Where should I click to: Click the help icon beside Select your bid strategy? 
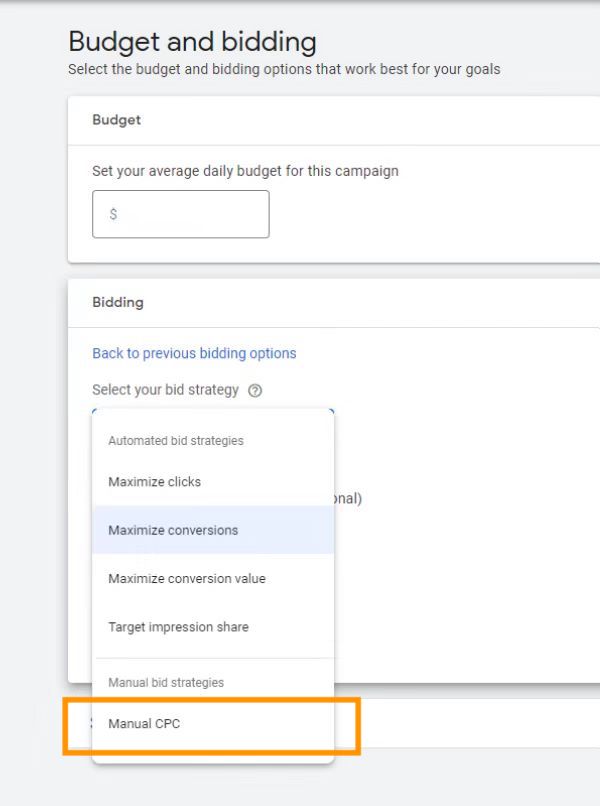(255, 391)
